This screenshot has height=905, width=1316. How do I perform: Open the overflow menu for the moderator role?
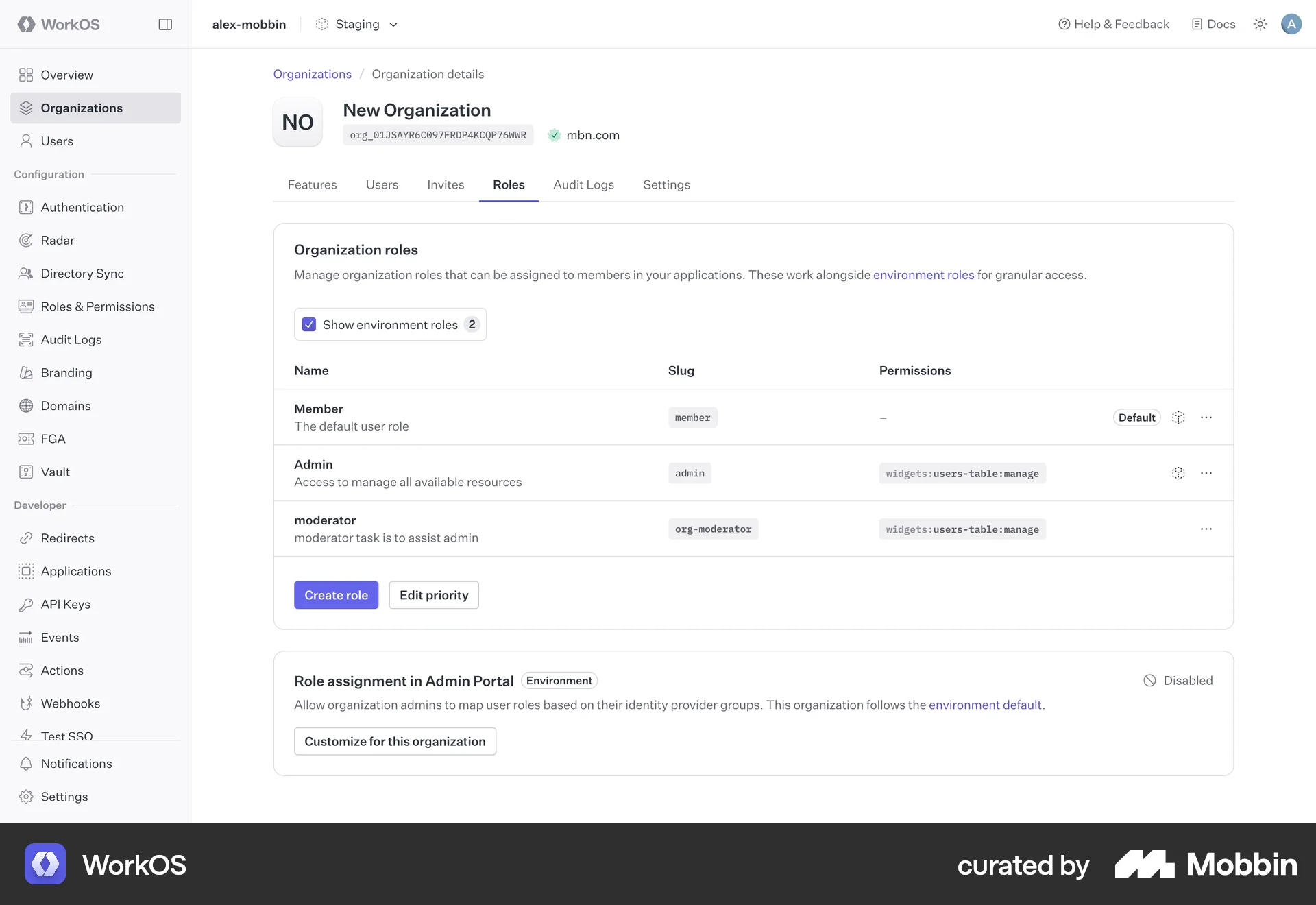1206,529
